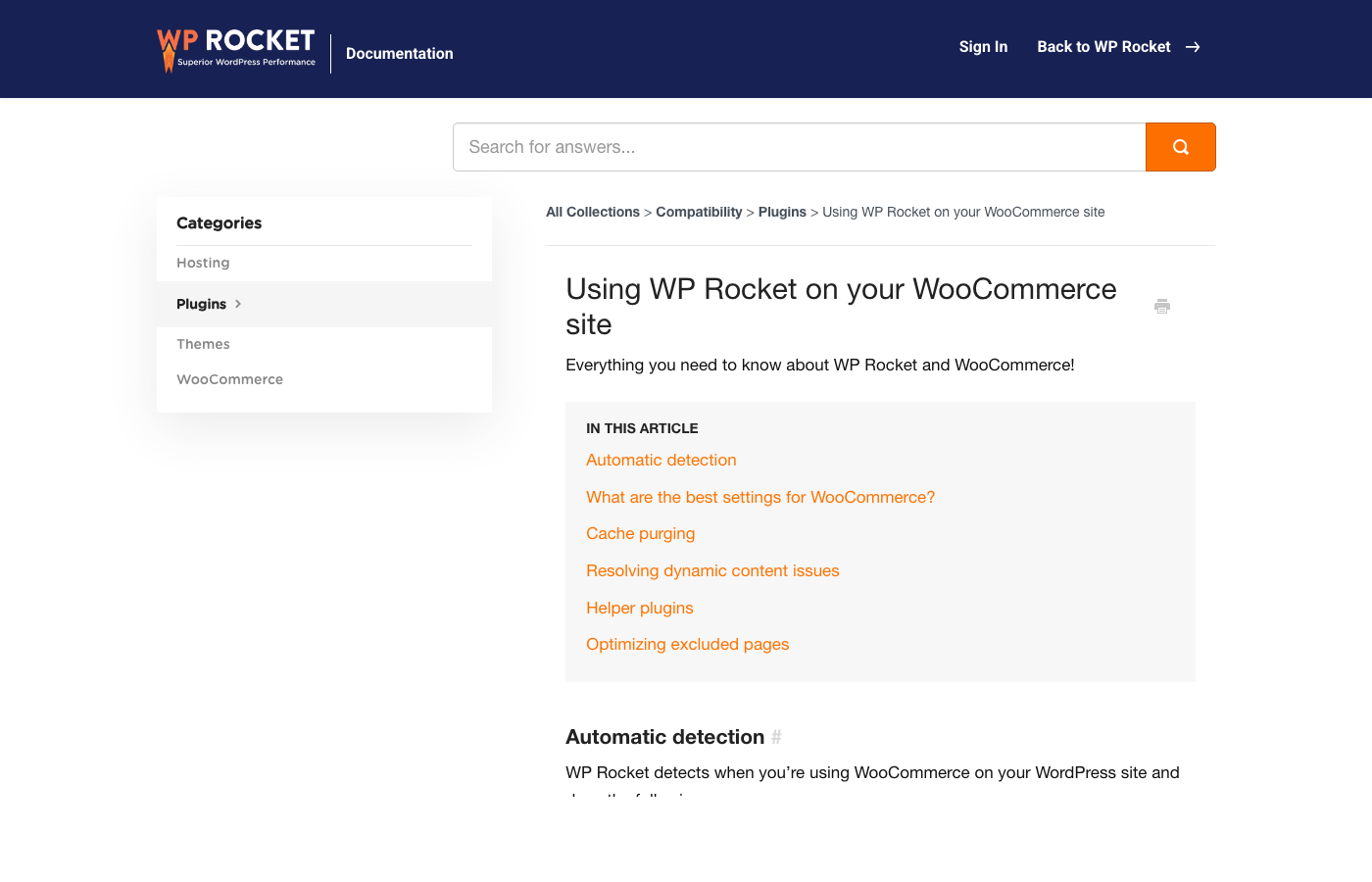The image size is (1372, 882).
Task: Click the anchor hash beside Automatic detection heading
Action: coord(777,736)
